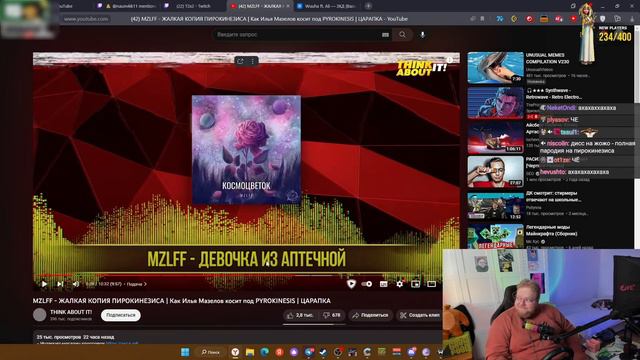This screenshot has width=640, height=360.
Task: Toggle the autoplay switch in player
Action: (367, 284)
